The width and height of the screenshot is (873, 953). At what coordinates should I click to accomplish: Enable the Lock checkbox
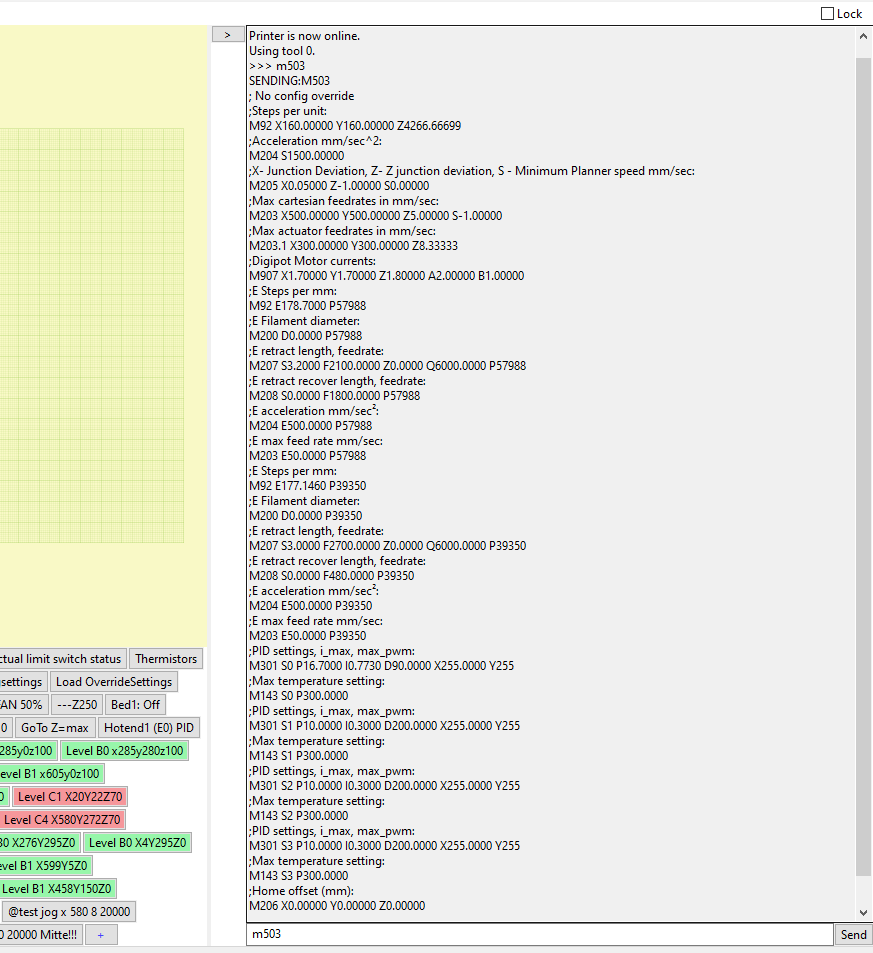click(825, 13)
